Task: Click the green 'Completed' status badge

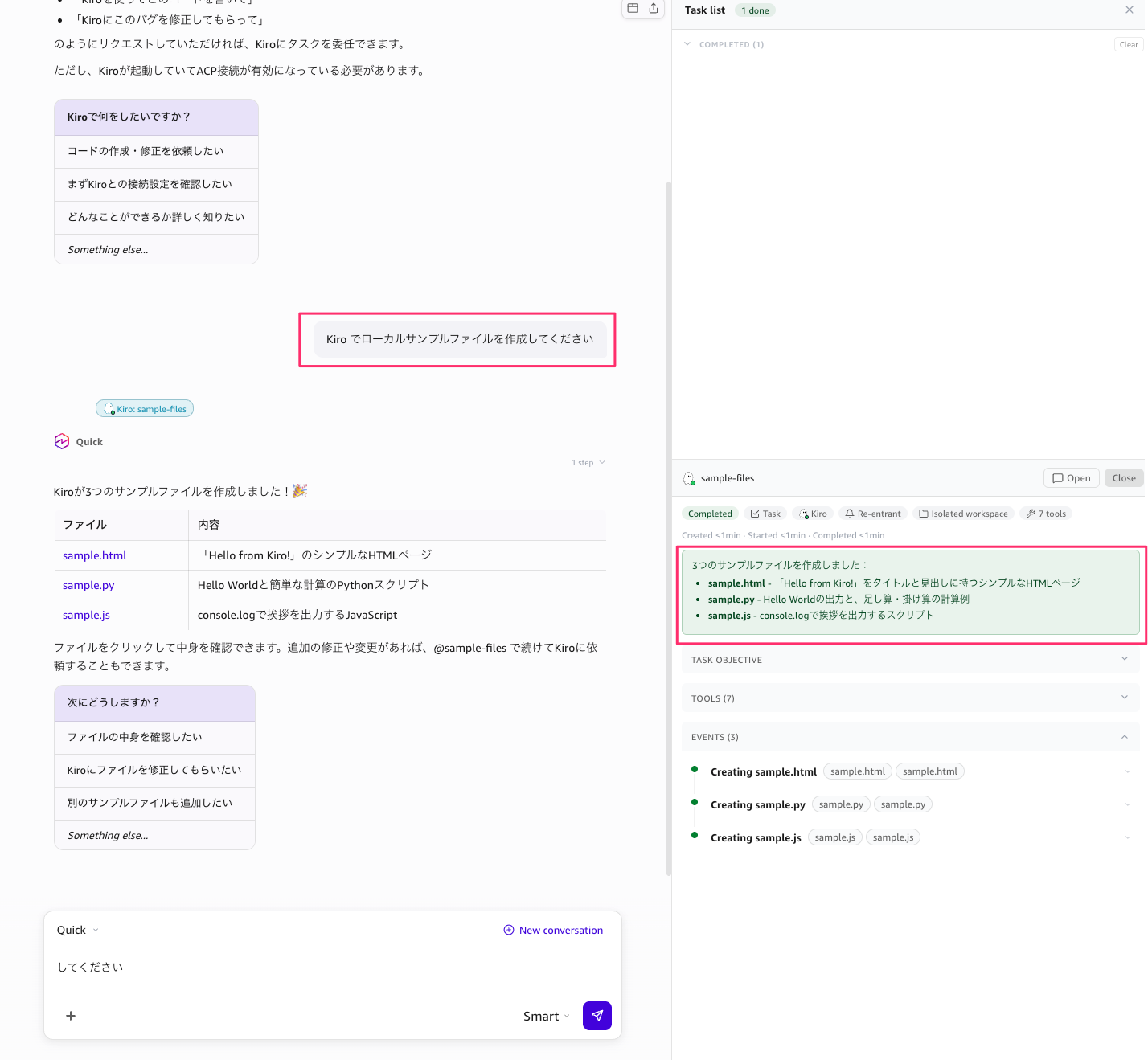Action: pyautogui.click(x=710, y=514)
